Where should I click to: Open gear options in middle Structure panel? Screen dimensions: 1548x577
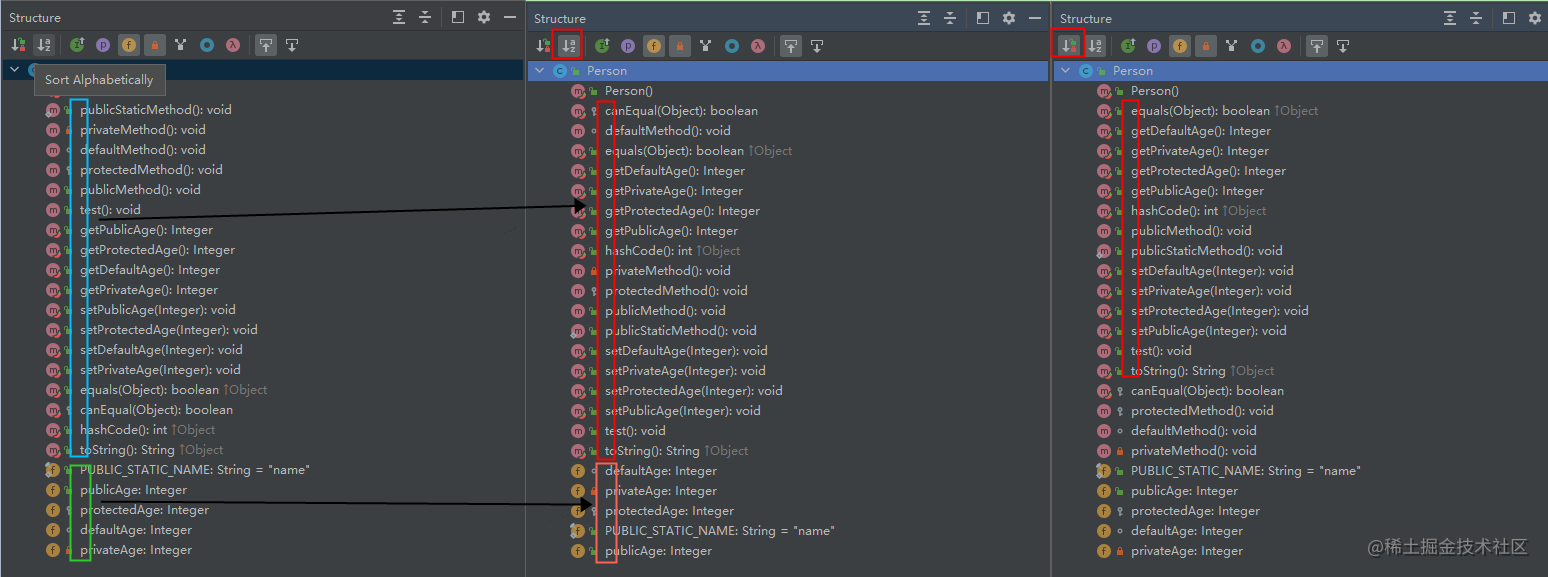click(x=1009, y=18)
